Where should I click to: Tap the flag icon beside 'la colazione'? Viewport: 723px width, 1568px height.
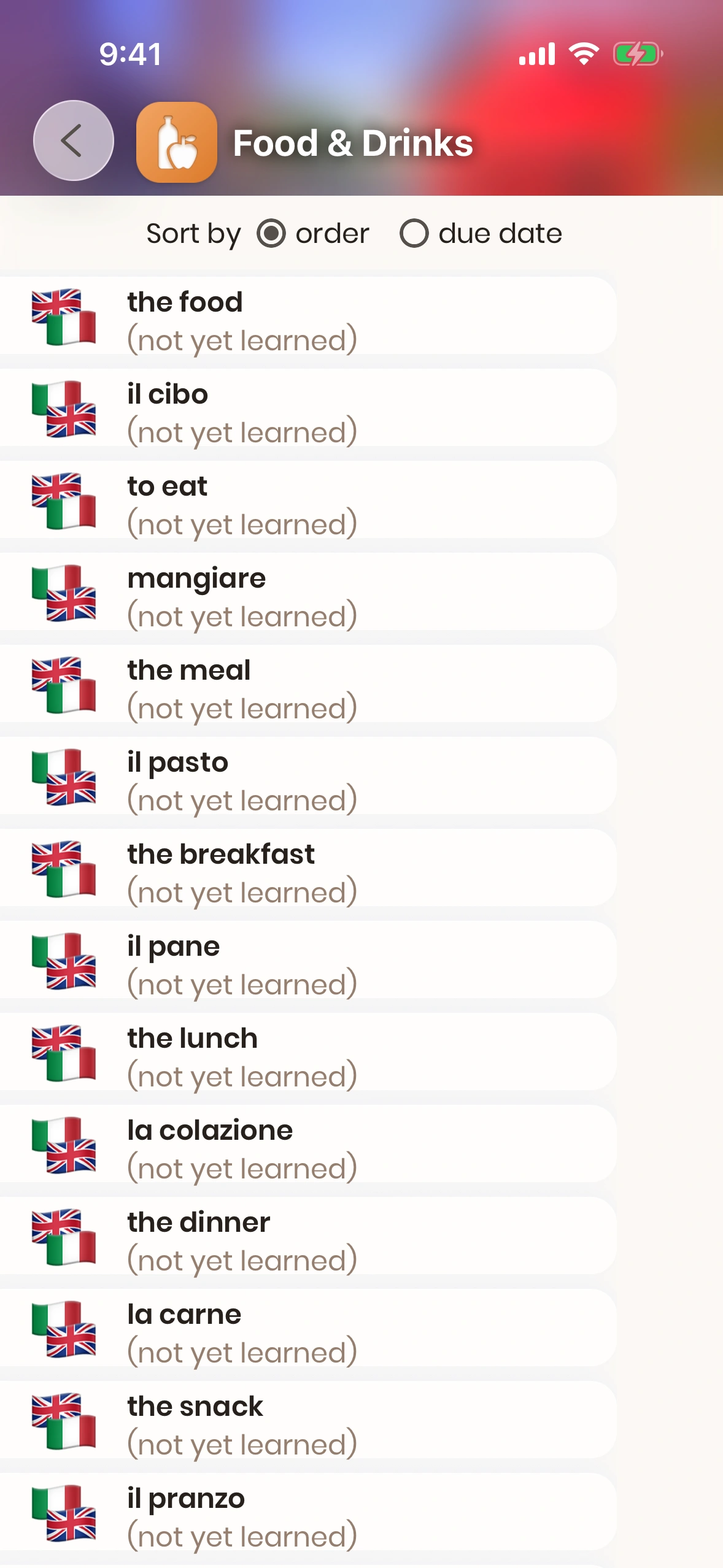(x=64, y=1145)
